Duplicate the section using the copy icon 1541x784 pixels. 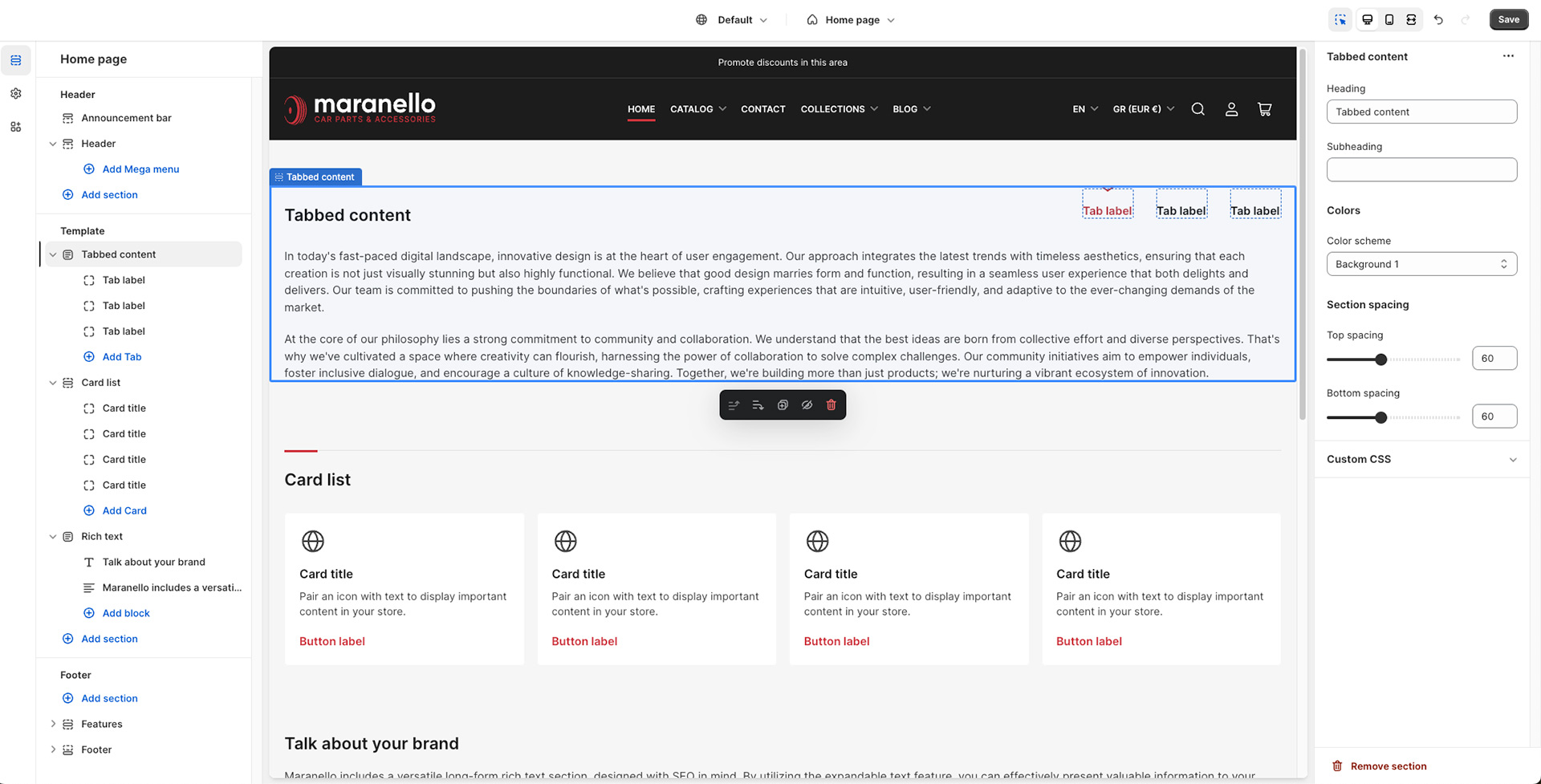[x=783, y=404]
